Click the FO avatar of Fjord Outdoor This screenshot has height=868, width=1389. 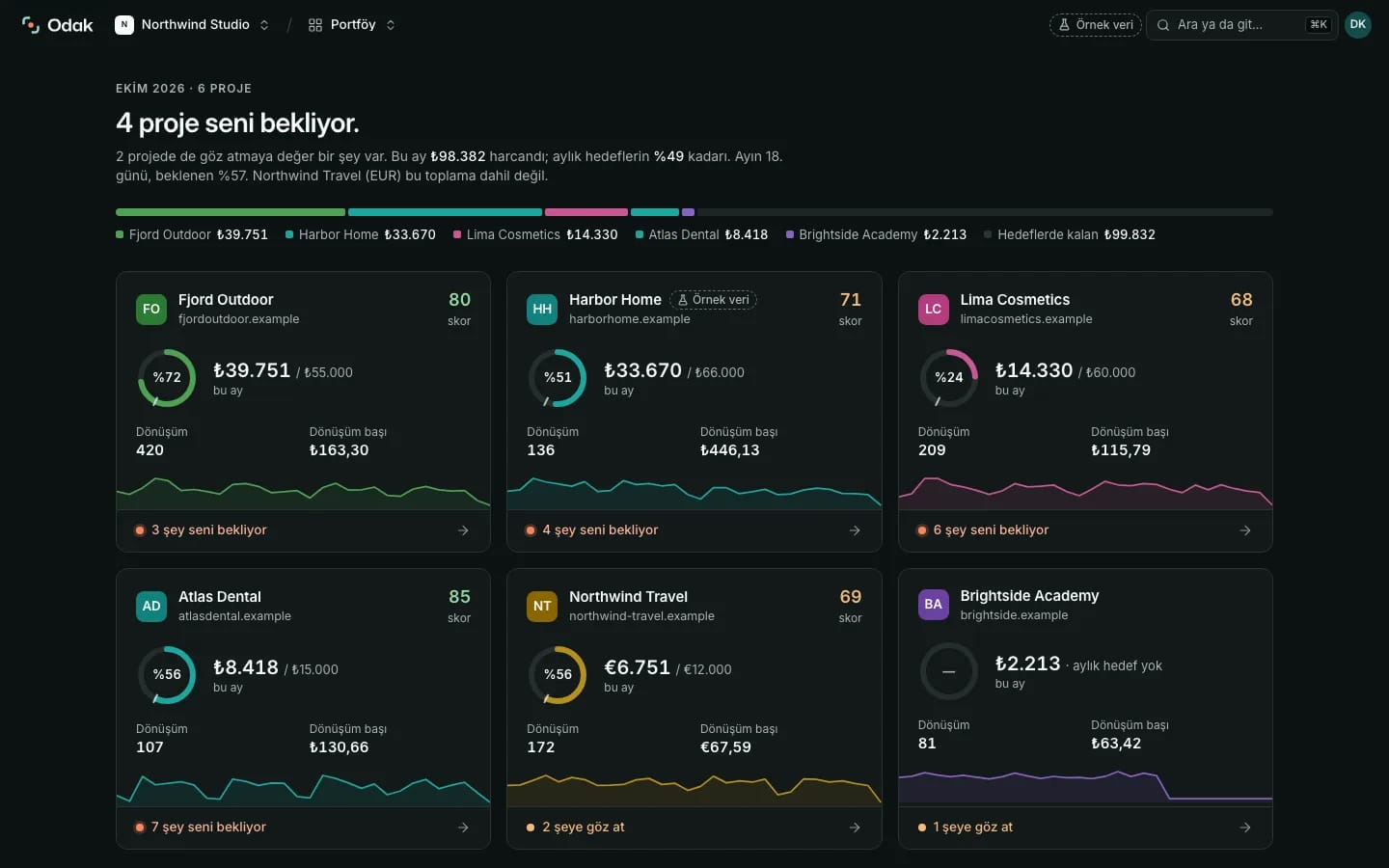coord(151,309)
